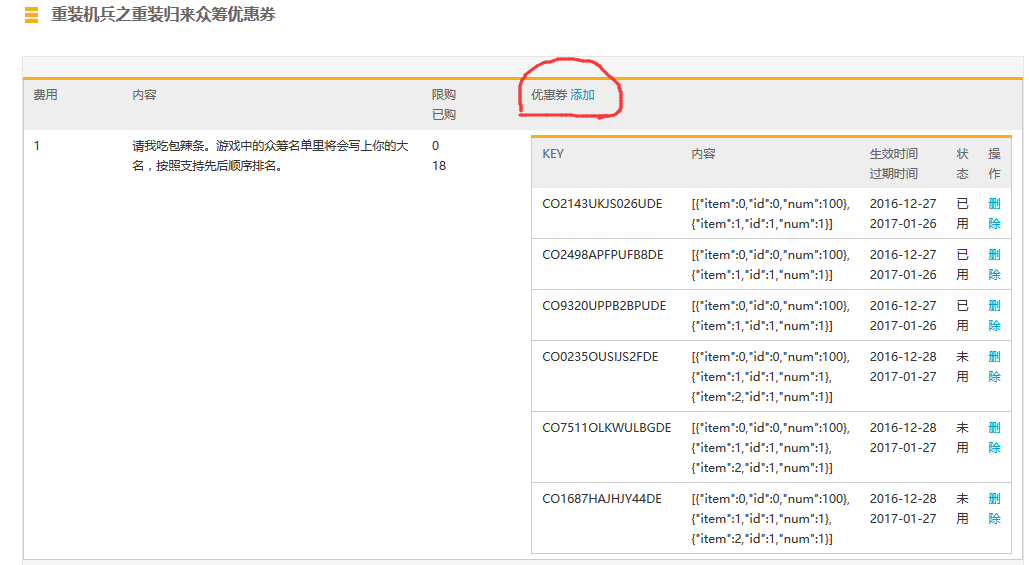Click the purchase limit value 0

click(435, 146)
